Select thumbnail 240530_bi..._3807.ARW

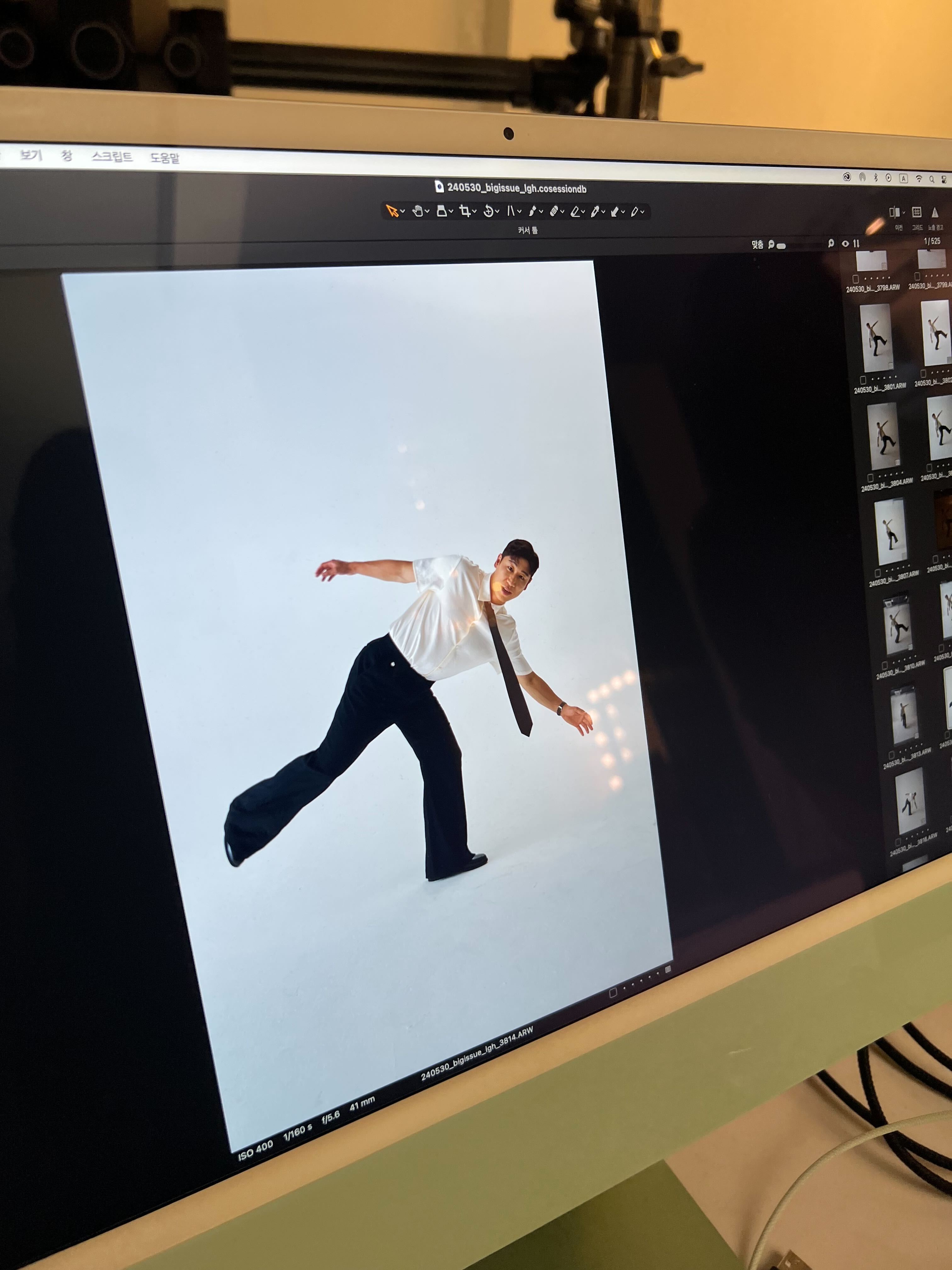[x=891, y=532]
